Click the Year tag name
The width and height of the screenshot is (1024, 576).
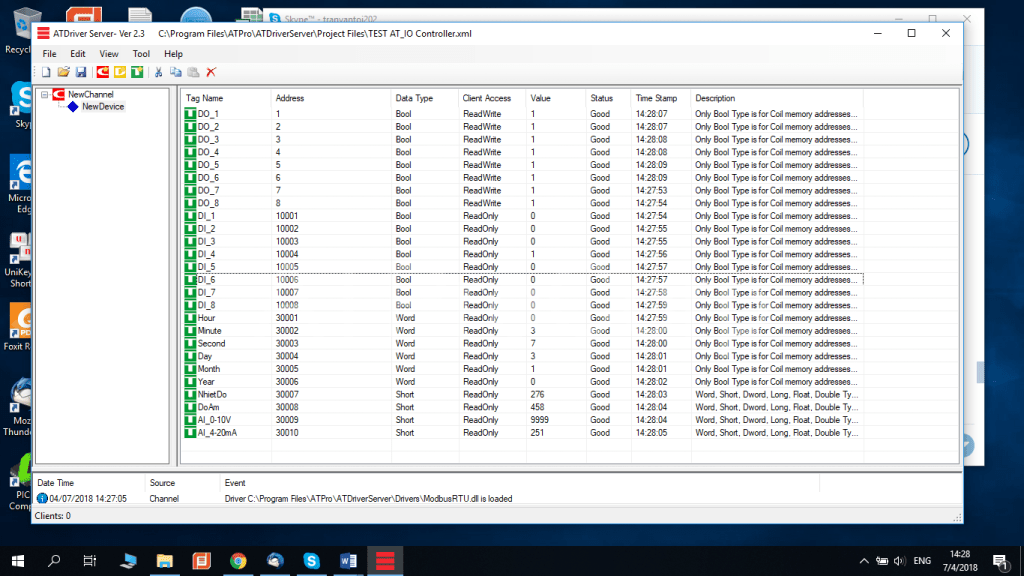click(x=206, y=382)
